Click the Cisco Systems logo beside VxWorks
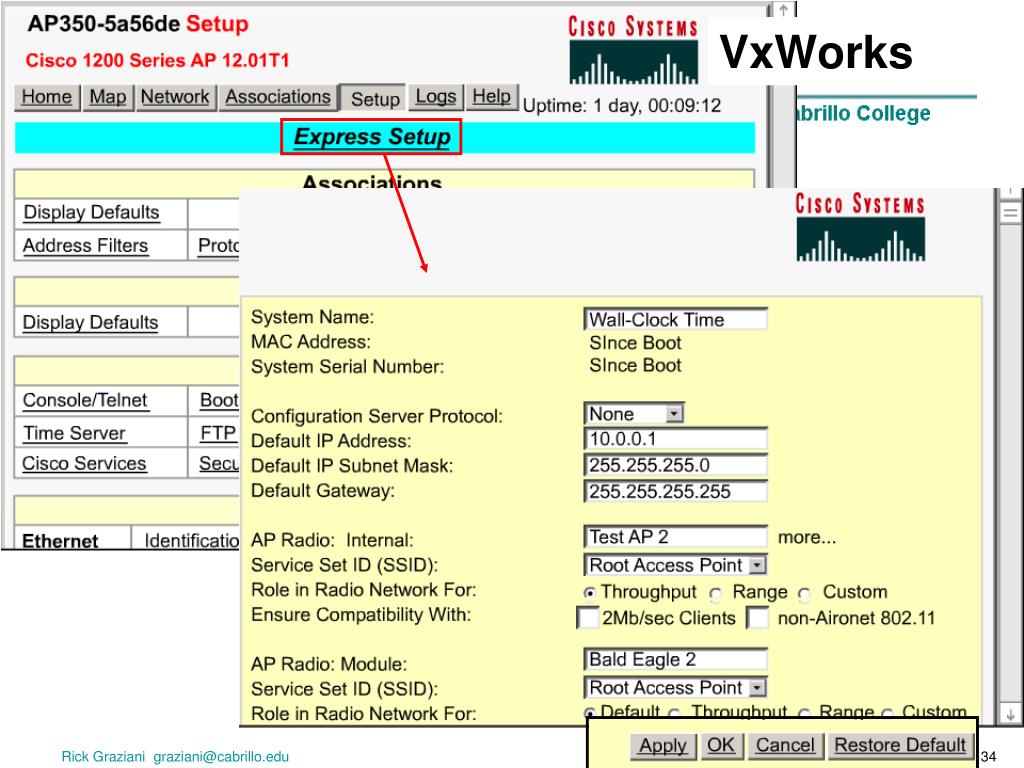Screen dimensions: 1024x768 tap(633, 50)
